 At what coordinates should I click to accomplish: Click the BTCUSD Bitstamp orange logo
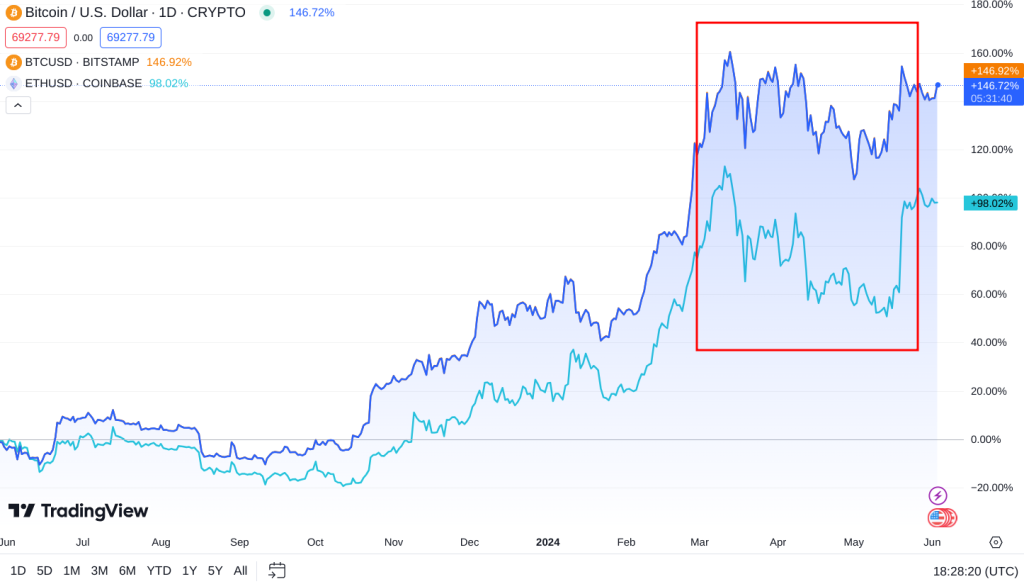[x=14, y=62]
